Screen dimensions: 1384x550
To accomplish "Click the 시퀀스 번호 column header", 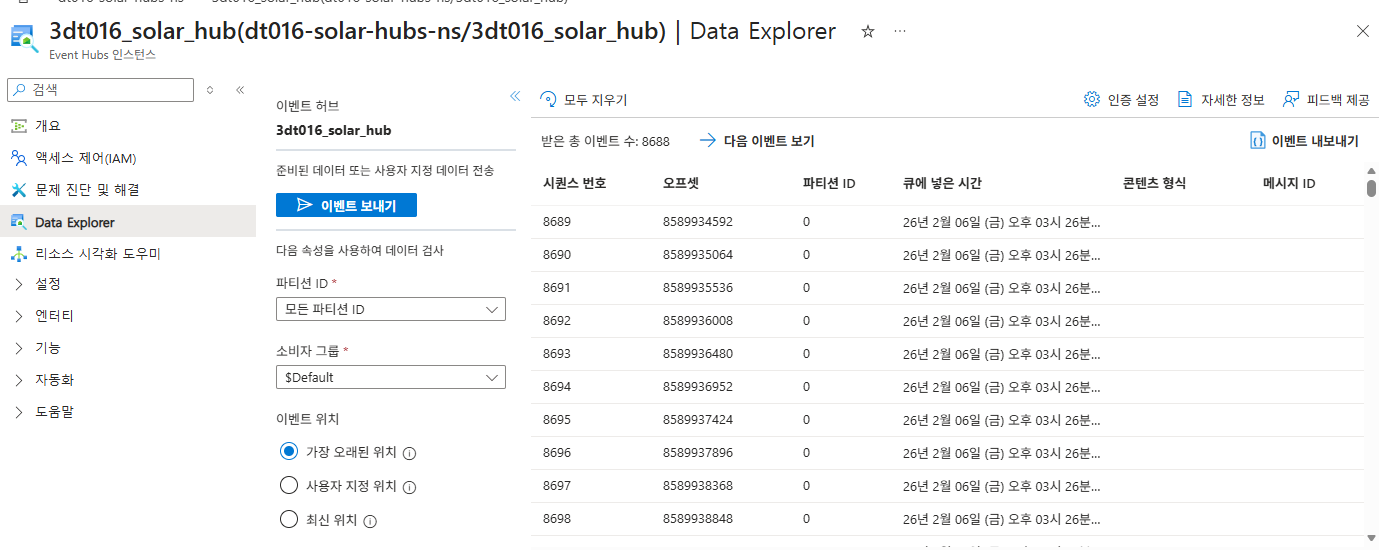I will point(575,183).
